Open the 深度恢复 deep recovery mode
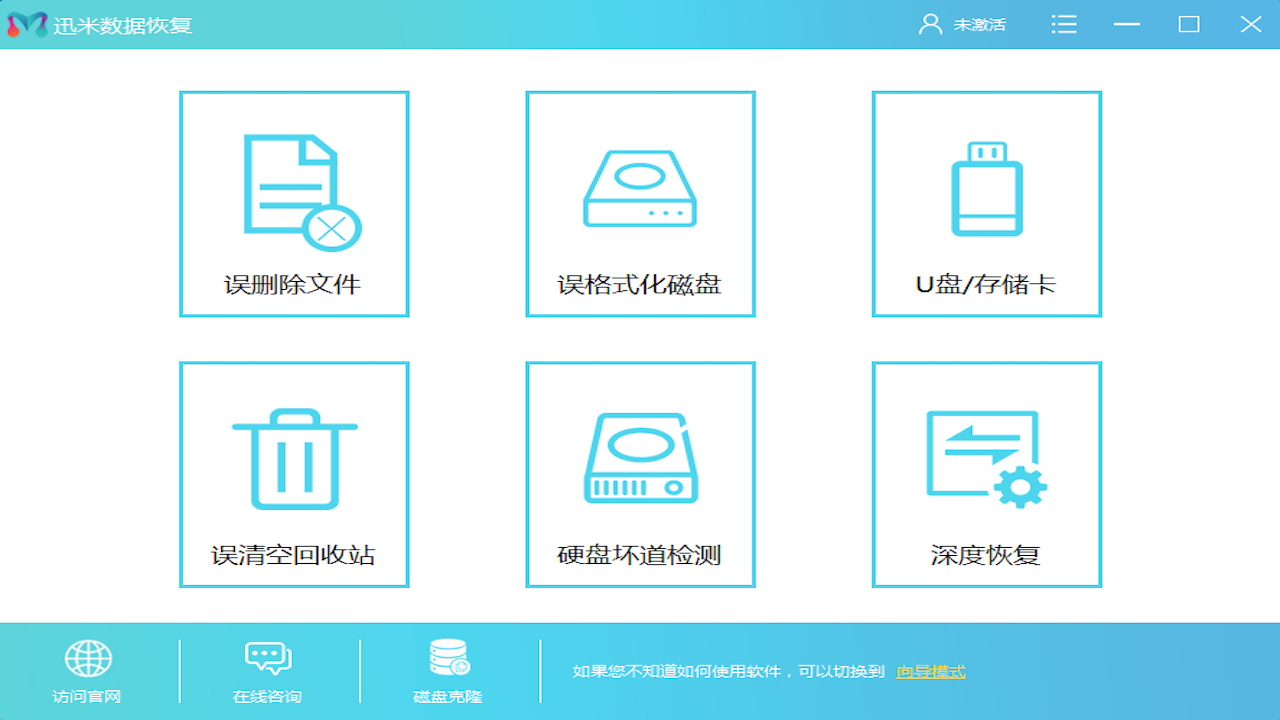Viewport: 1280px width, 720px height. pyautogui.click(x=987, y=474)
